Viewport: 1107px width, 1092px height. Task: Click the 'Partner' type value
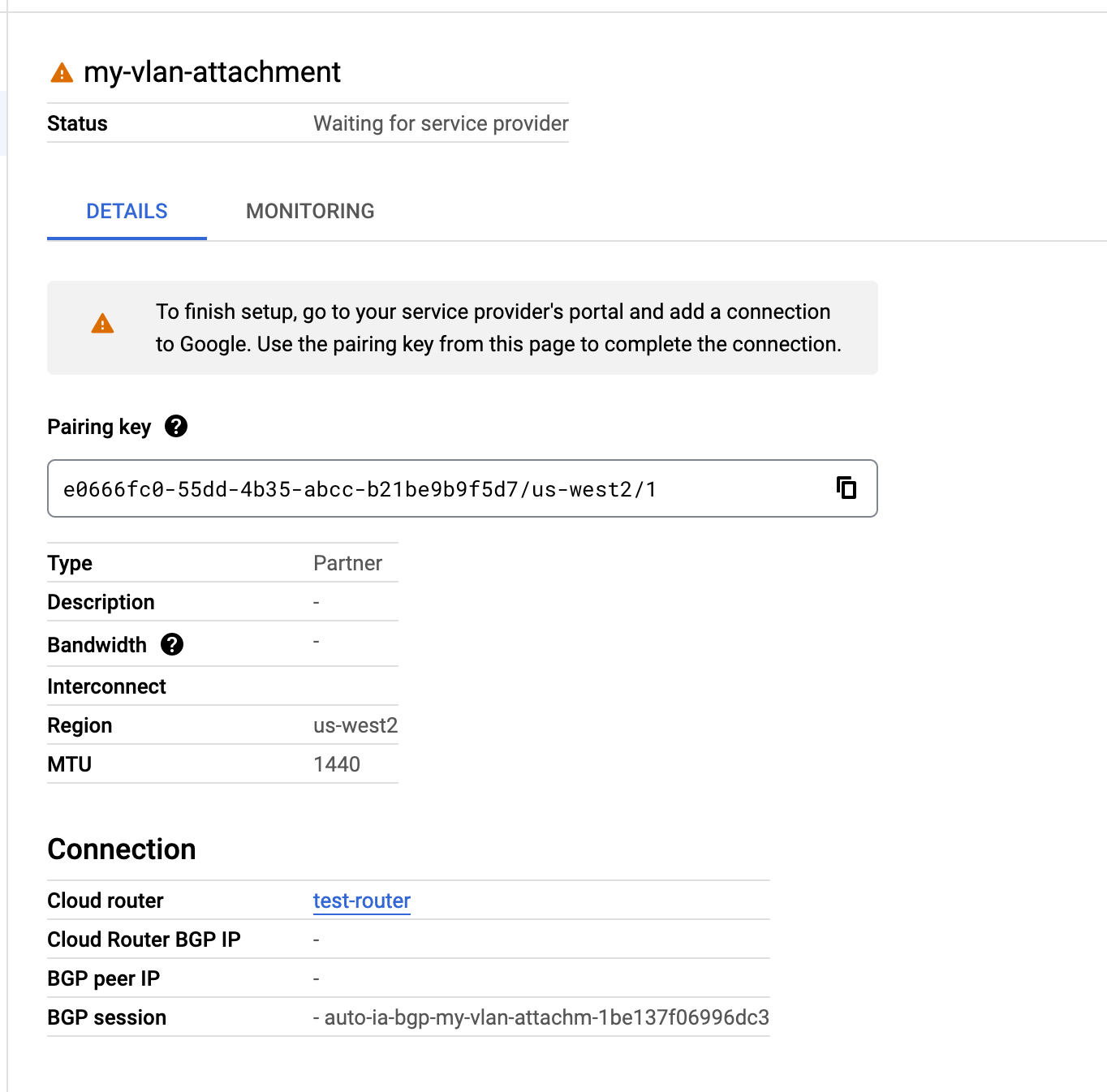click(x=347, y=563)
